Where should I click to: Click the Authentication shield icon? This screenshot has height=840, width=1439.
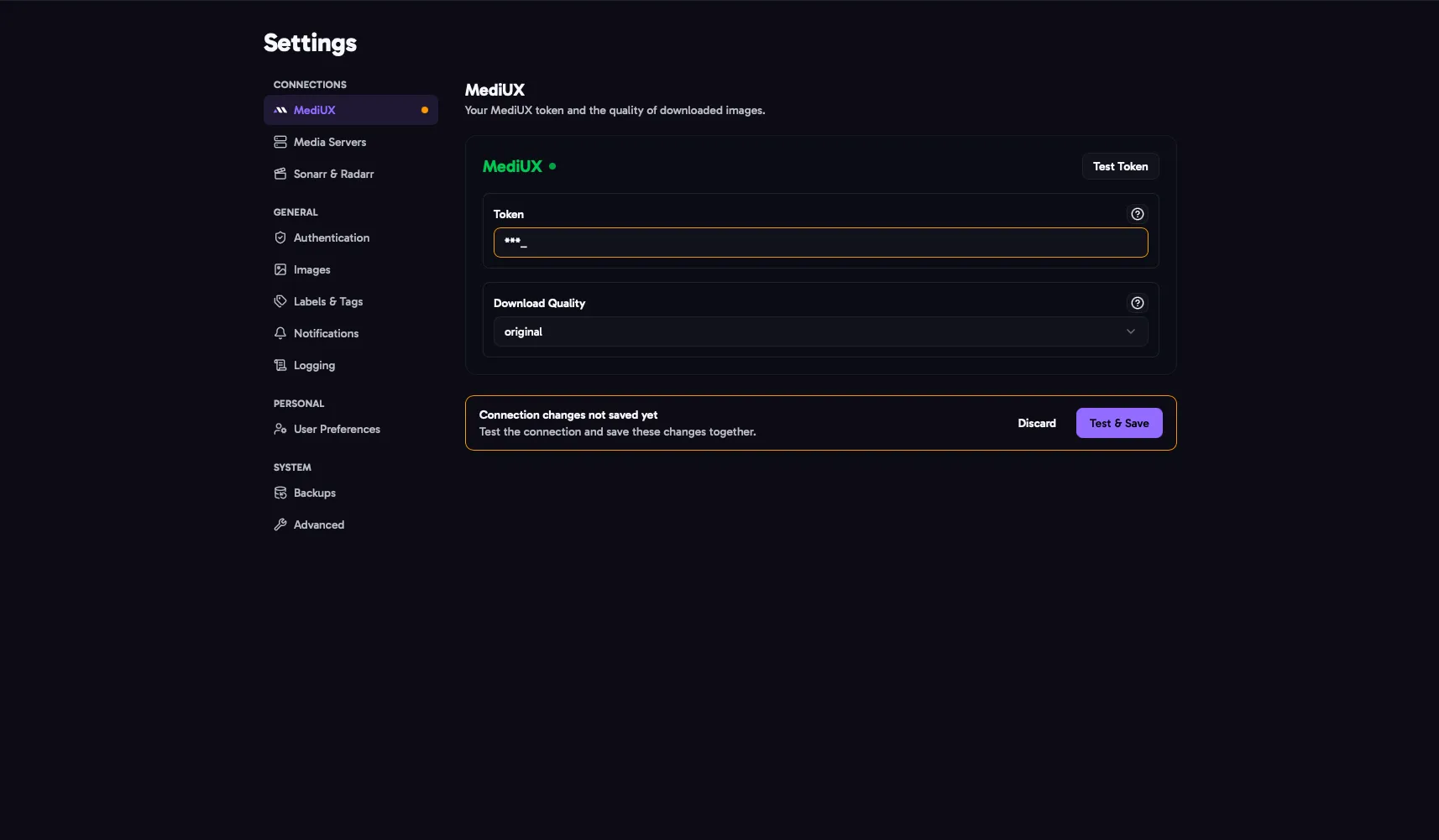click(280, 237)
